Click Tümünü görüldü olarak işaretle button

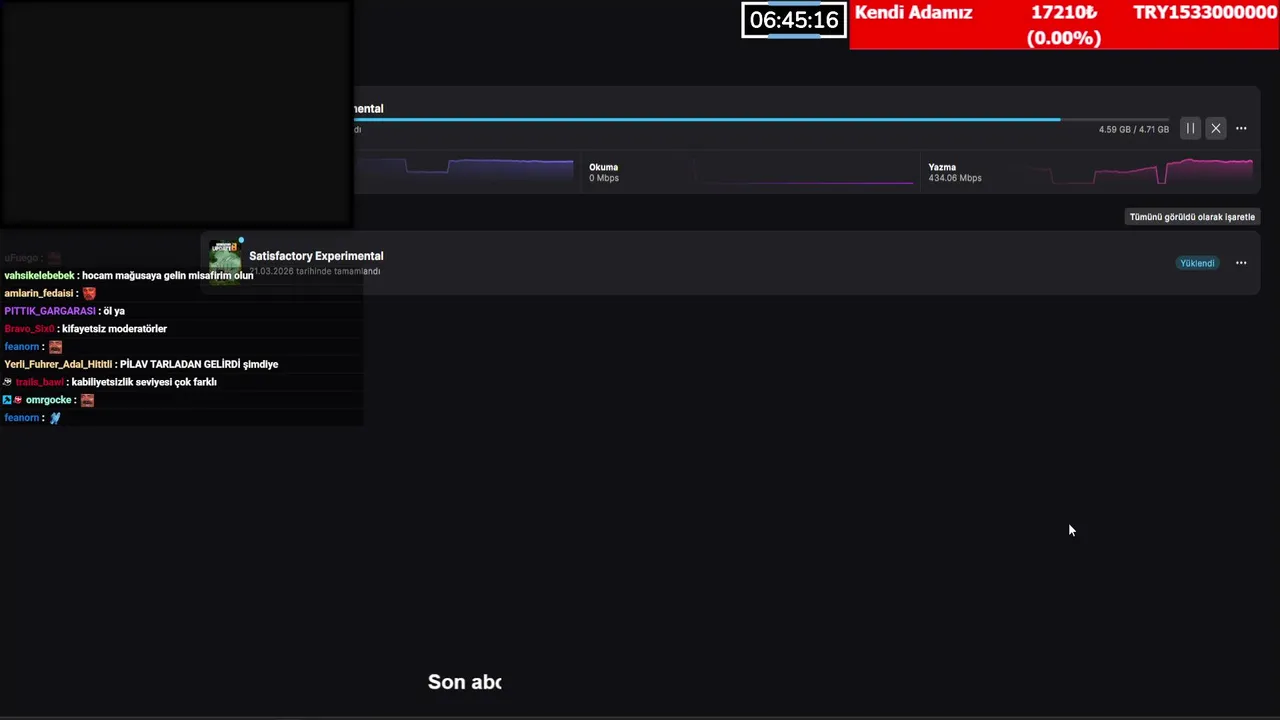1192,217
